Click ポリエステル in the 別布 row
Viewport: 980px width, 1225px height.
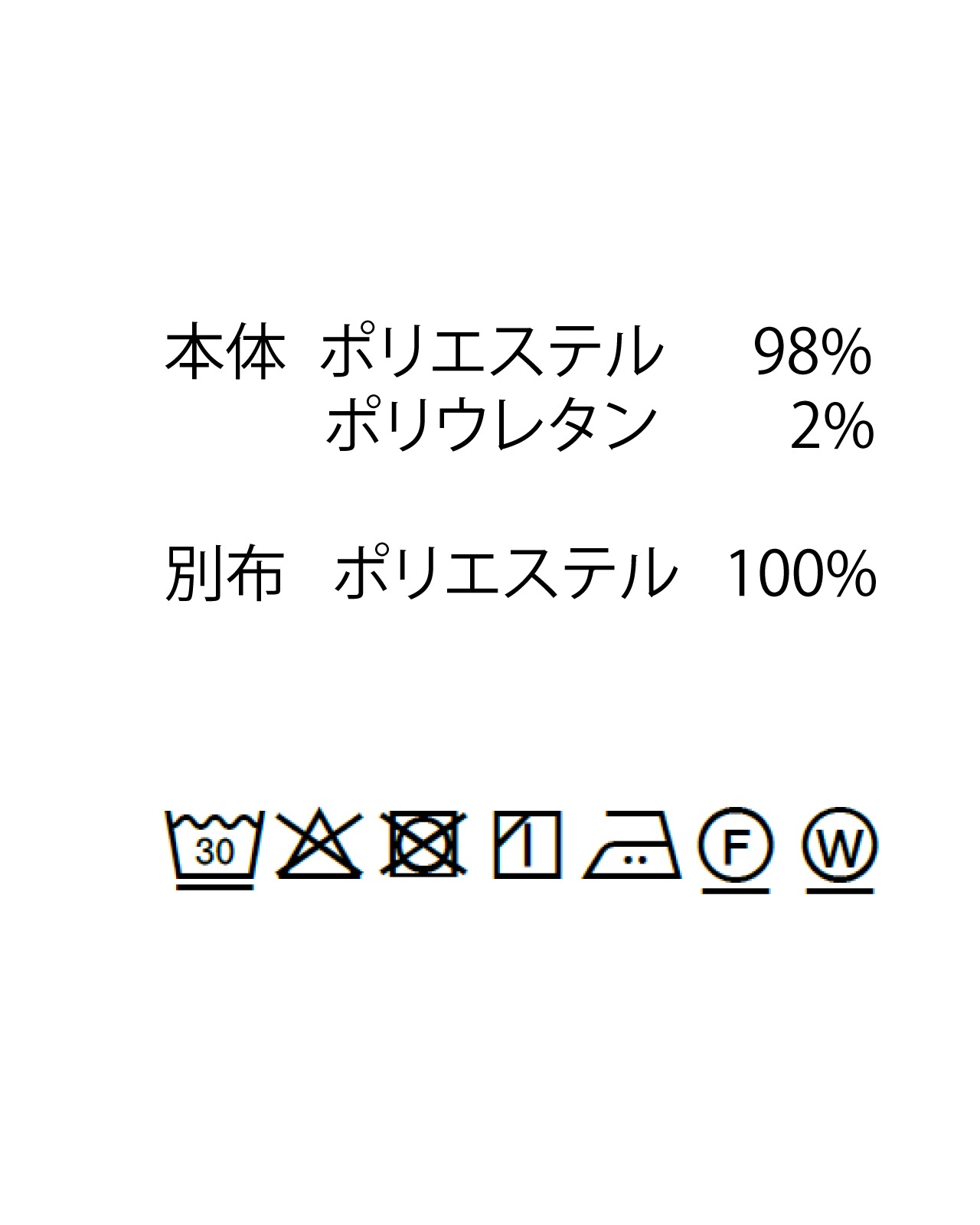click(505, 574)
